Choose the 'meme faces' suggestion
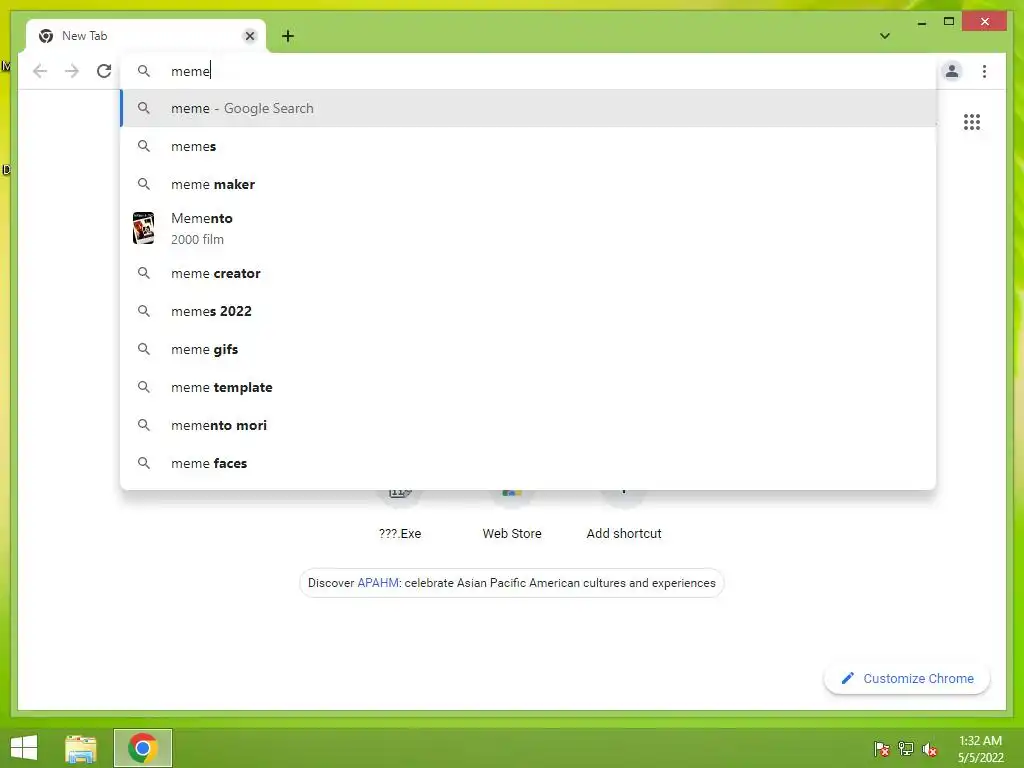1024x768 pixels. 528,463
